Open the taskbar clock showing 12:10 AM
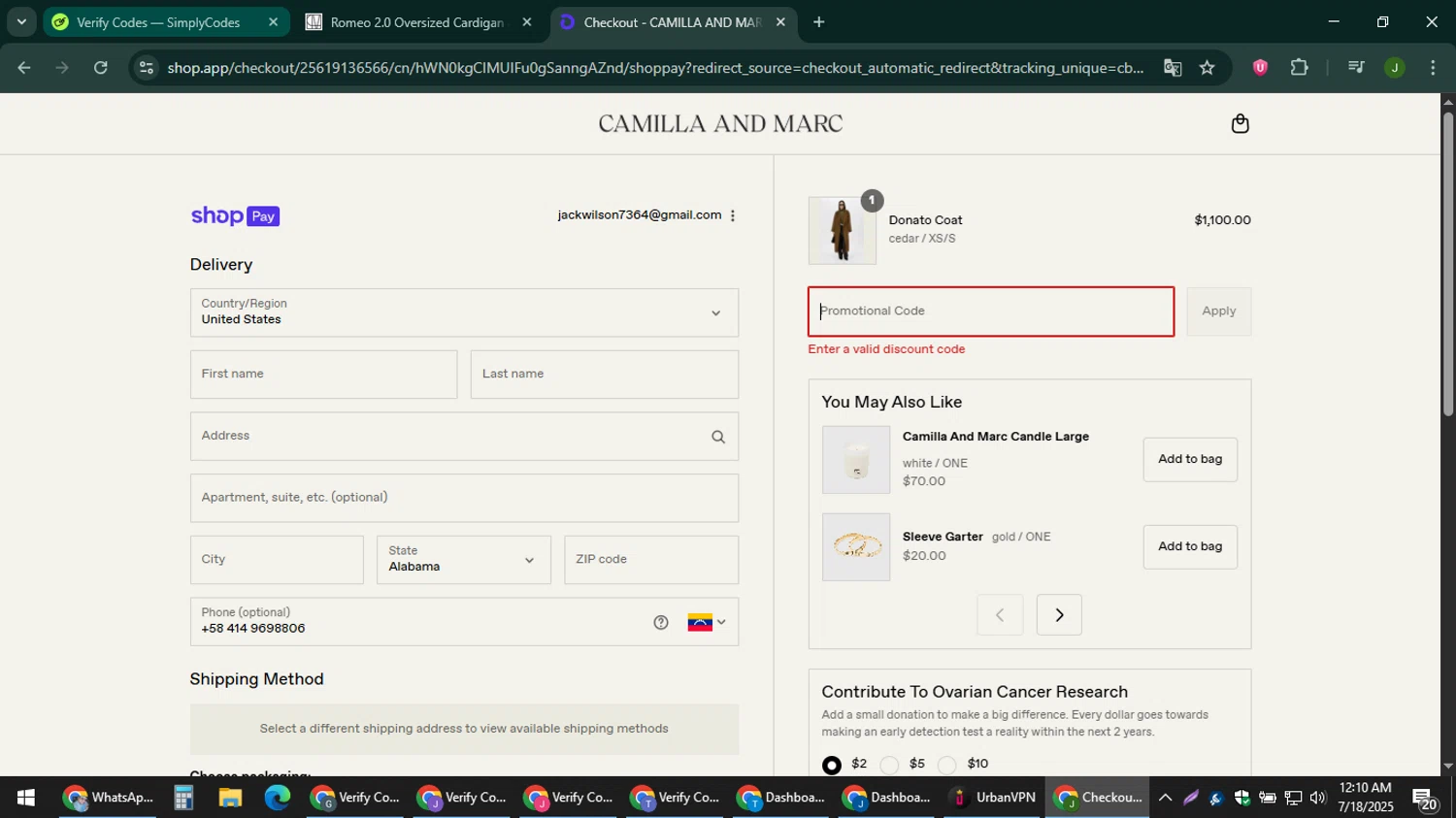Image resolution: width=1456 pixels, height=818 pixels. tap(1365, 798)
